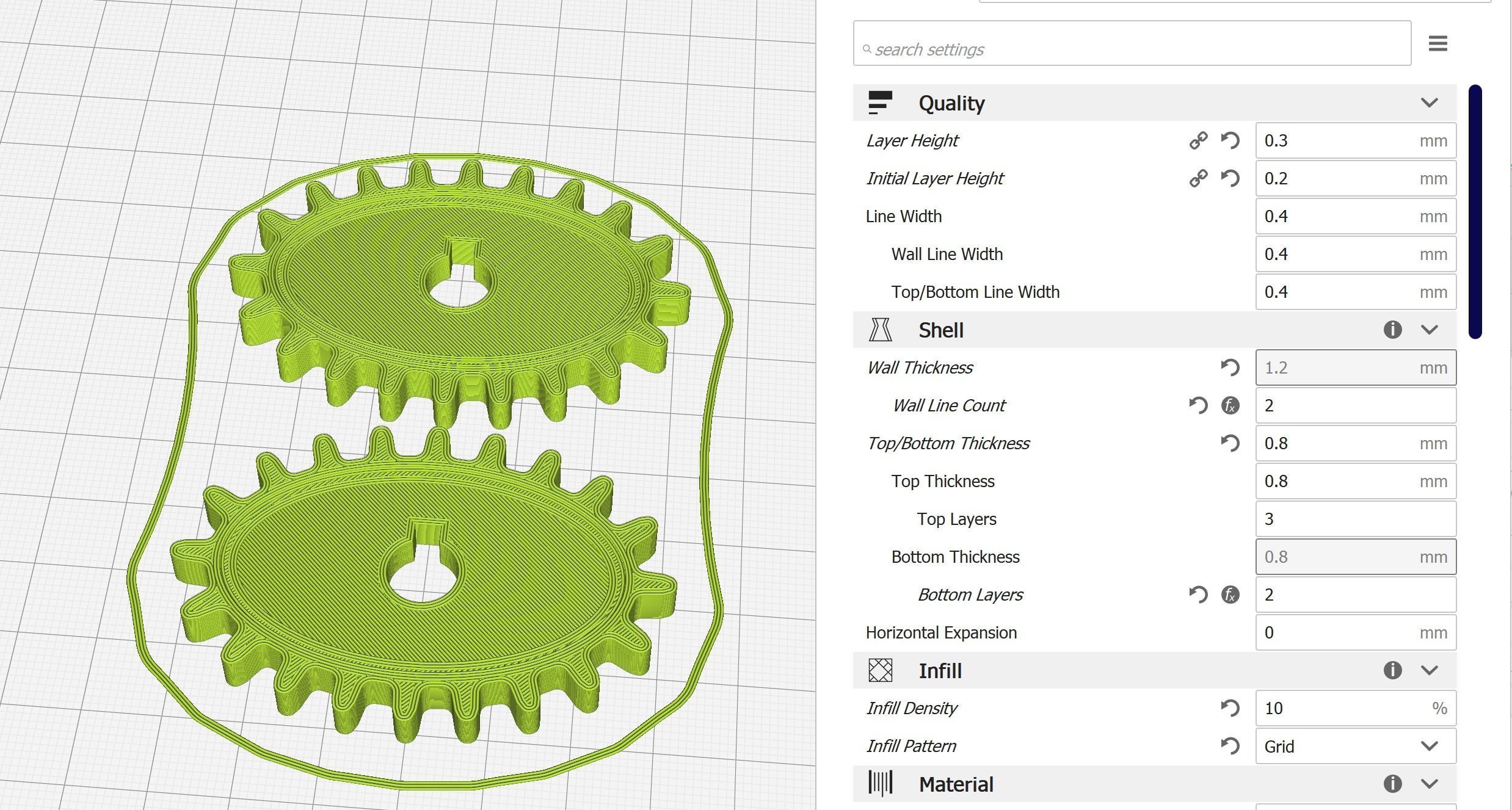Click the Material section heading
Screen dimensions: 1512x810
coord(956,784)
